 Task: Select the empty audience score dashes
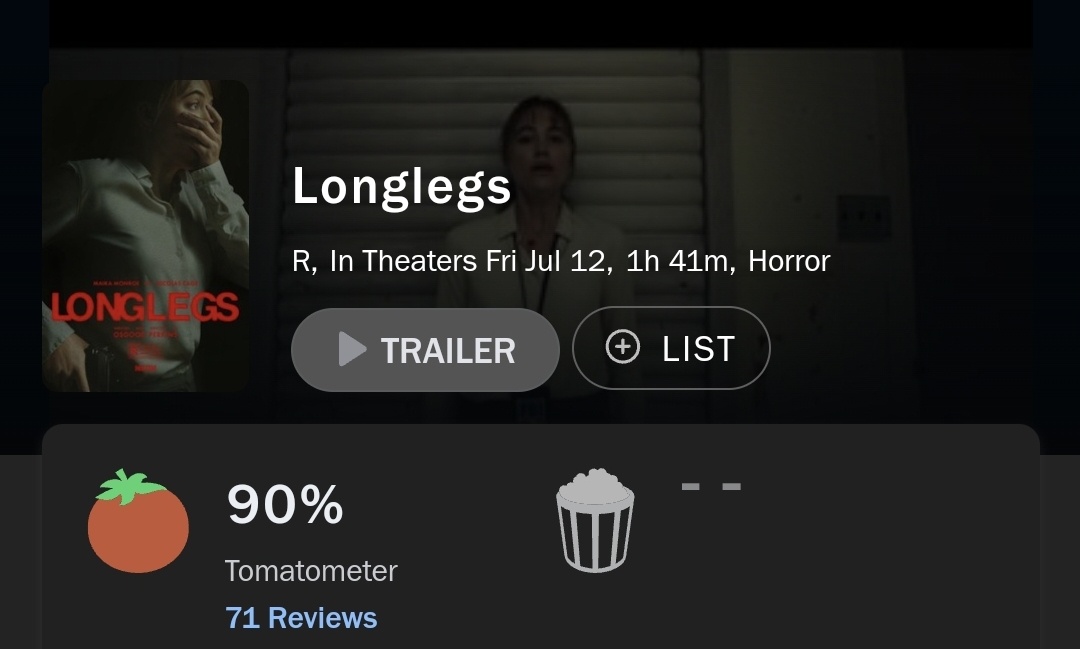(x=711, y=488)
